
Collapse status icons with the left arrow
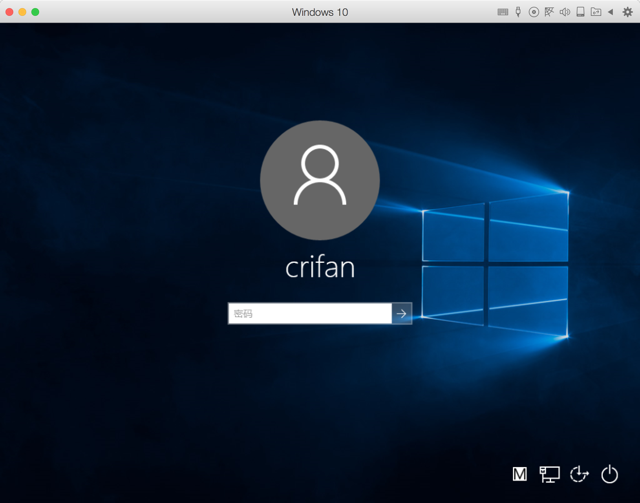pyautogui.click(x=611, y=12)
